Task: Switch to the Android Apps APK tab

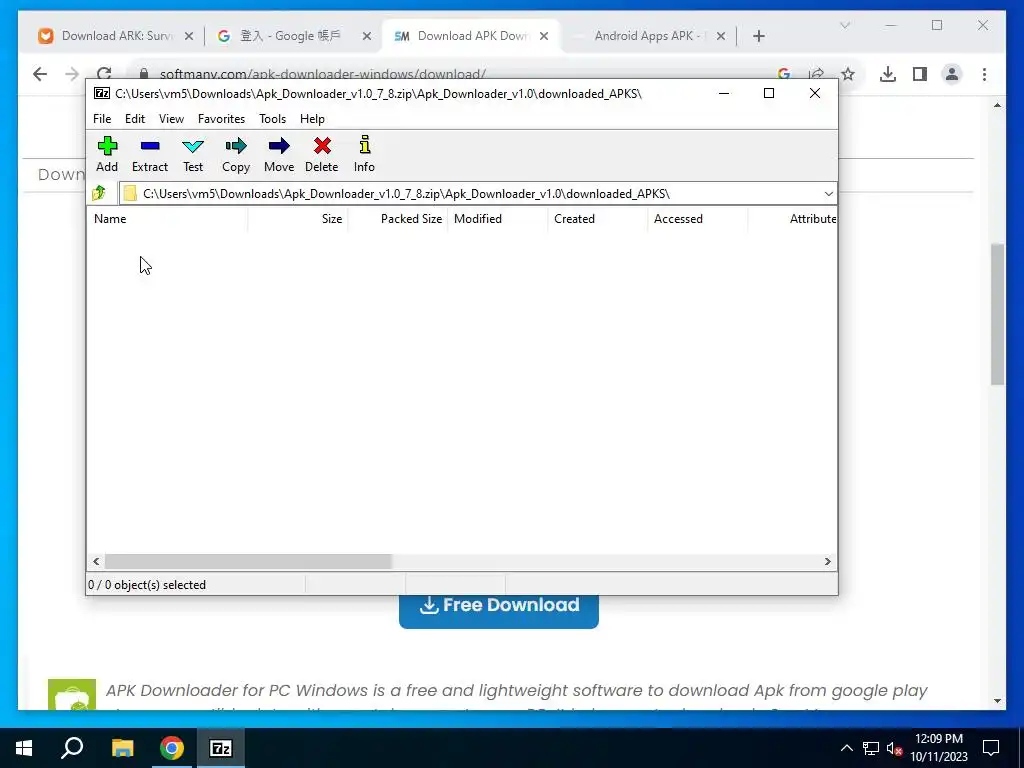Action: click(650, 36)
